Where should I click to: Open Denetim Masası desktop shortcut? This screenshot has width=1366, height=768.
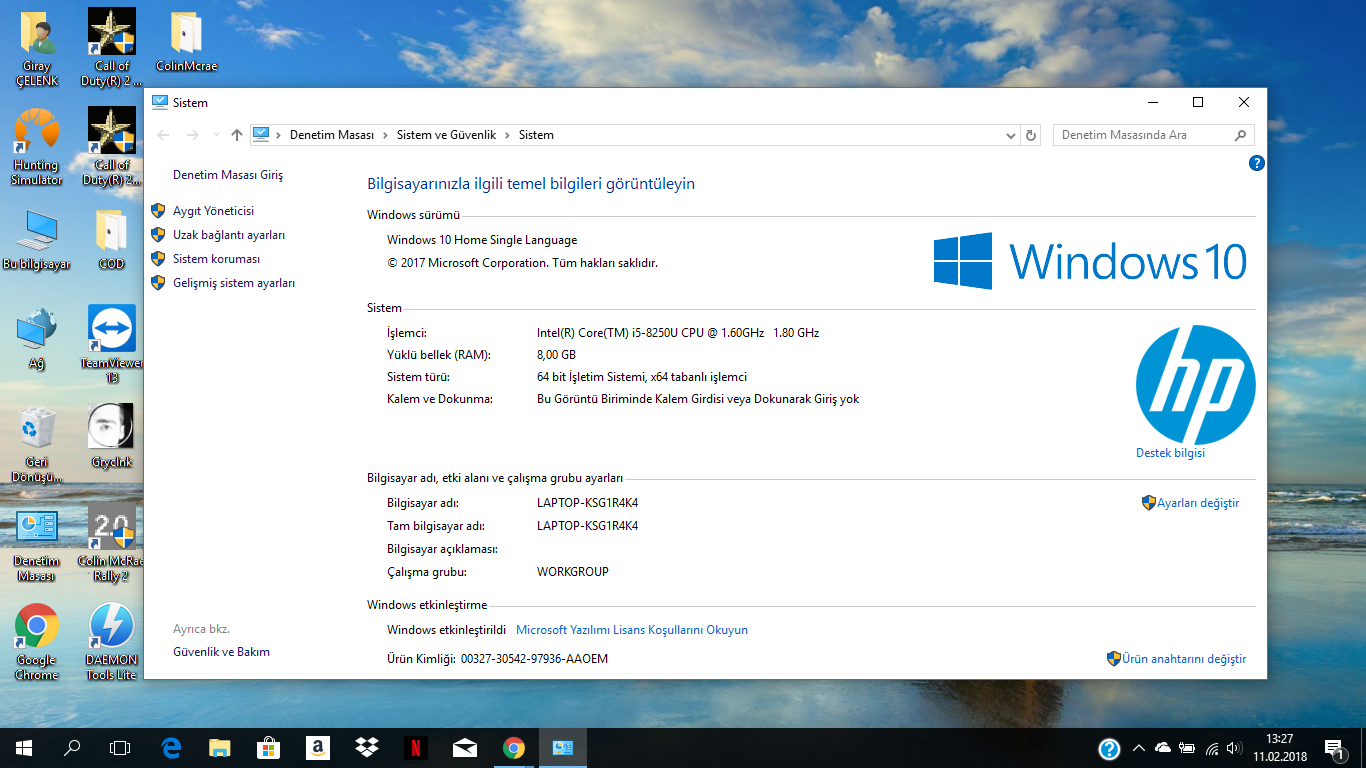coord(37,546)
